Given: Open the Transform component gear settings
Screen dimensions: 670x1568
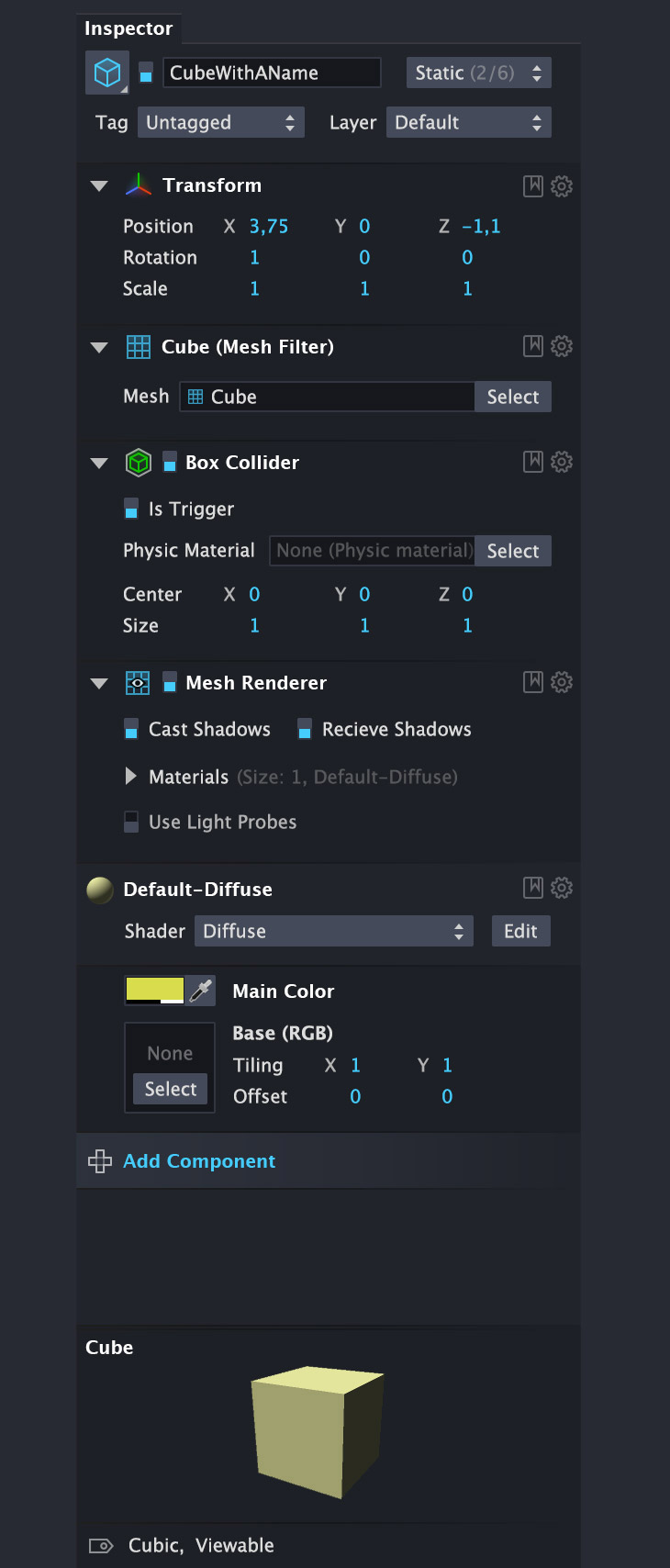Looking at the screenshot, I should 562,186.
